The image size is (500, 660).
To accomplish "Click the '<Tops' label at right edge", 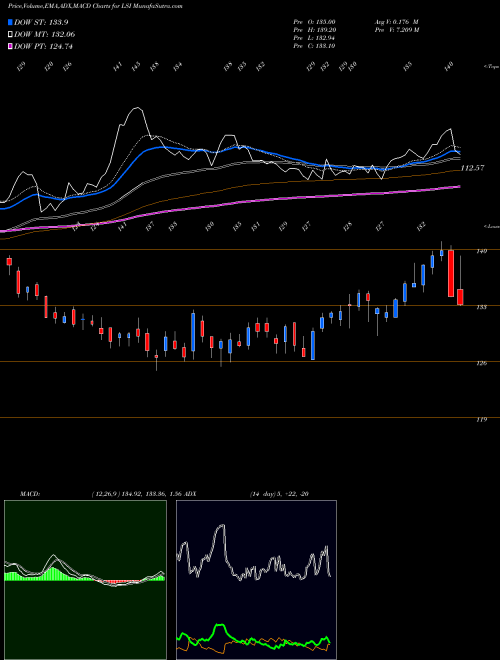I will (x=491, y=67).
